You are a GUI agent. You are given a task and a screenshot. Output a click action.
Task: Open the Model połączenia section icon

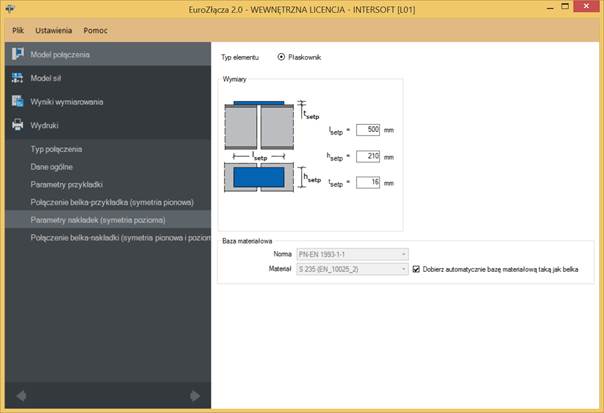(17, 54)
